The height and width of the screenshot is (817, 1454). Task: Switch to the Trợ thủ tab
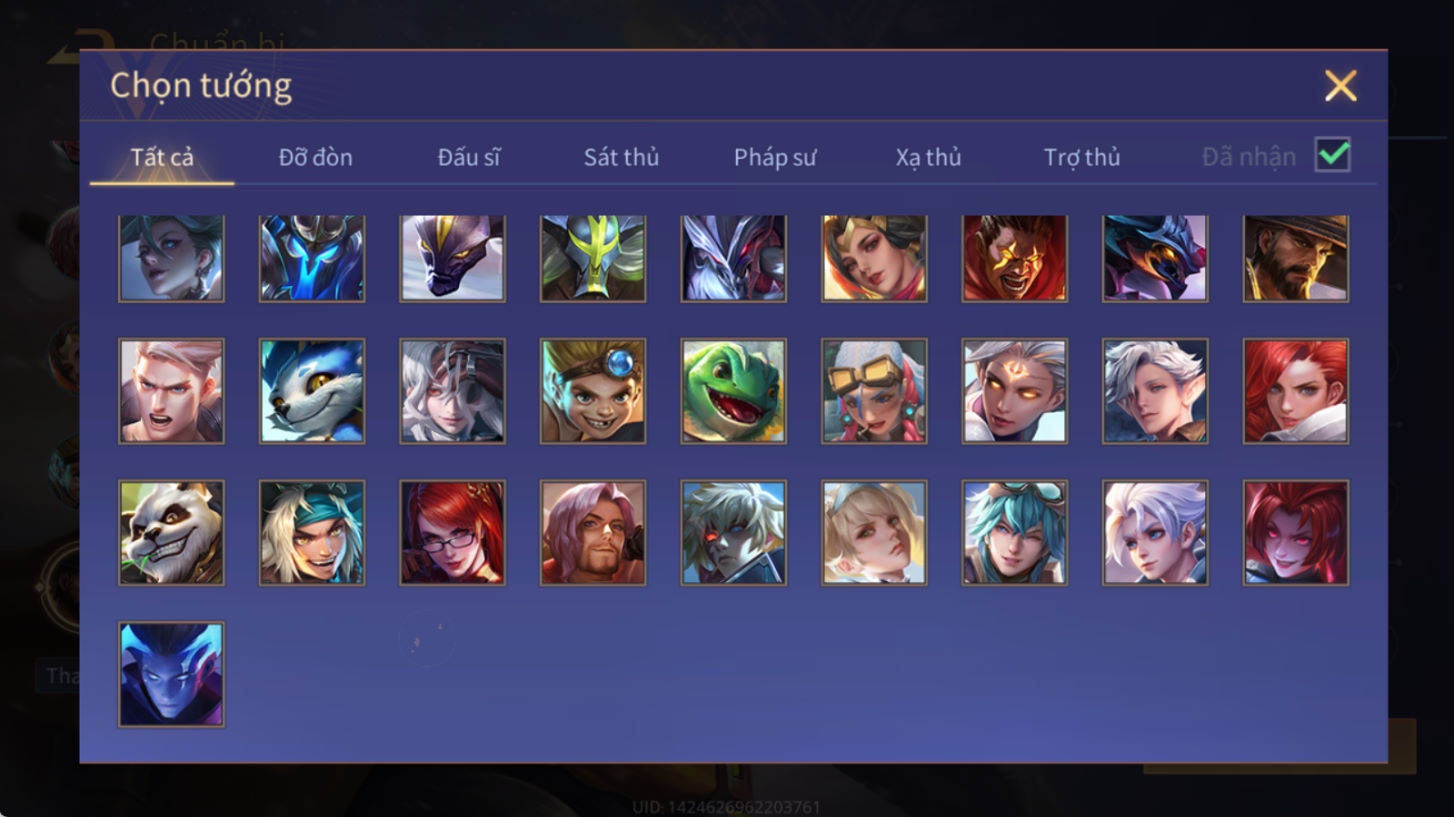(1082, 157)
